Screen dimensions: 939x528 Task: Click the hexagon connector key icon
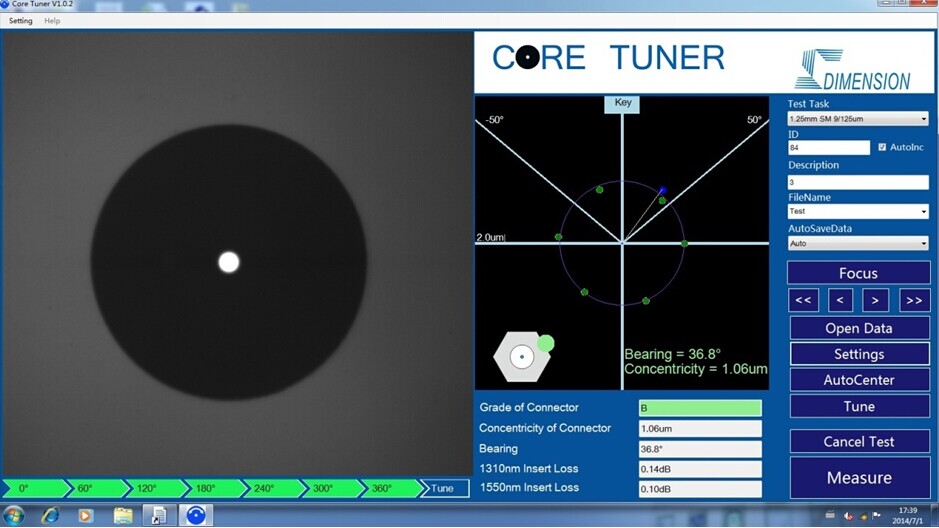[521, 356]
